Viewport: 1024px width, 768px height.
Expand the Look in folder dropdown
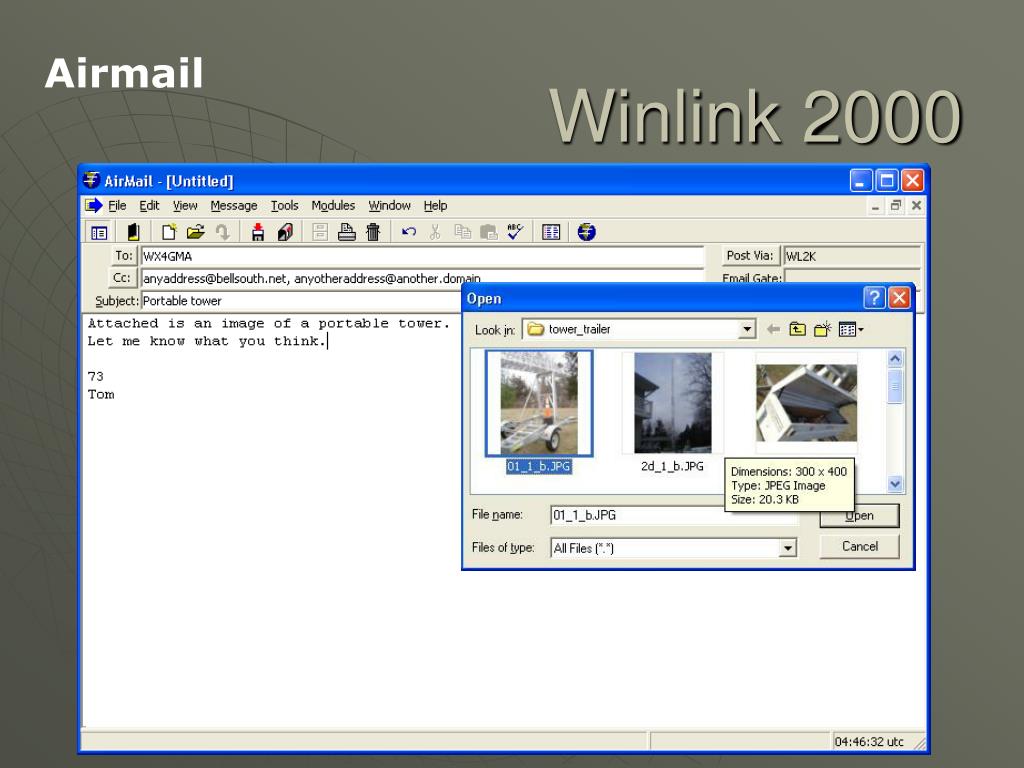pos(746,330)
